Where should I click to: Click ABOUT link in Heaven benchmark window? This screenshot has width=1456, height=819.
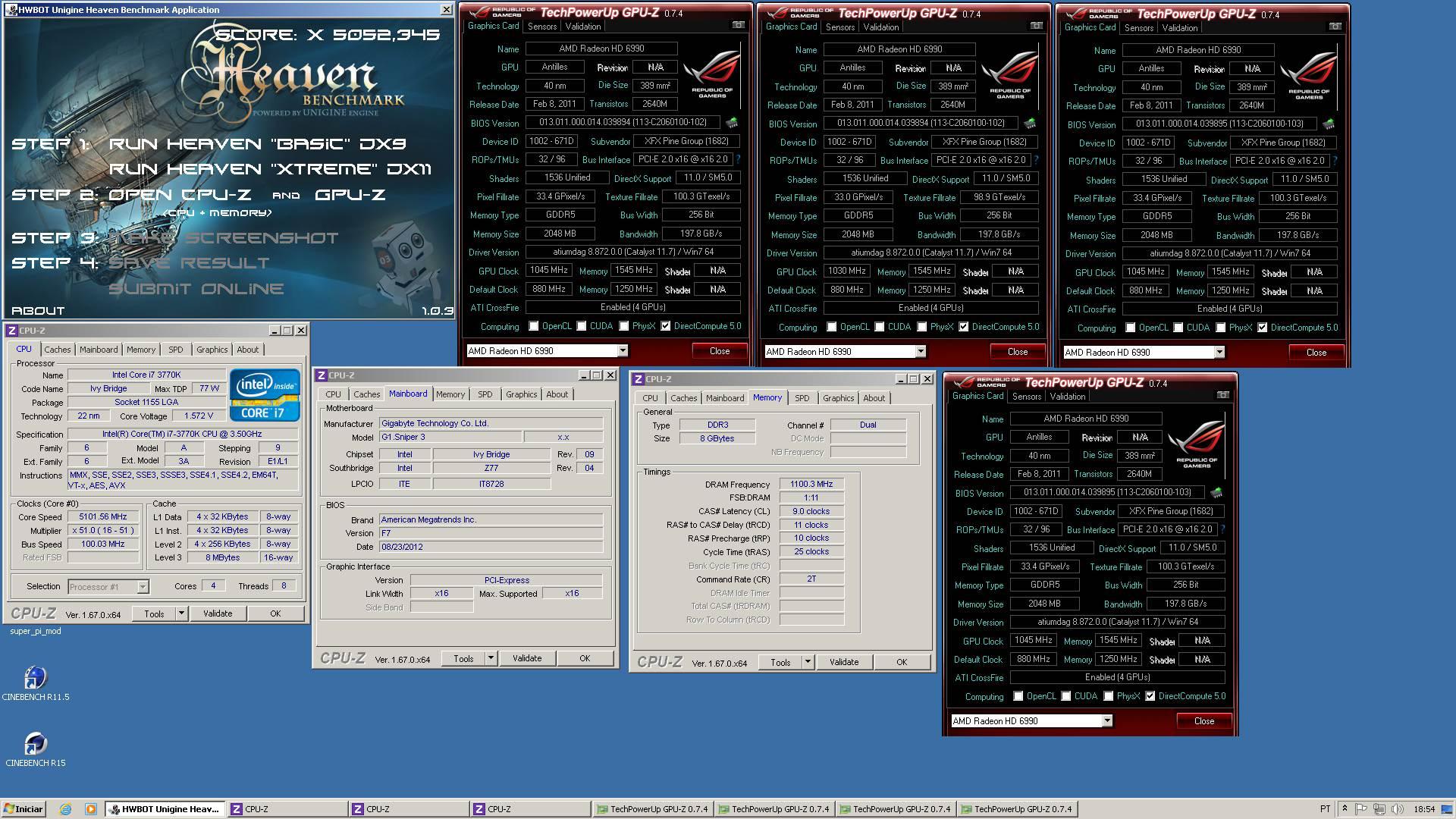[x=38, y=311]
